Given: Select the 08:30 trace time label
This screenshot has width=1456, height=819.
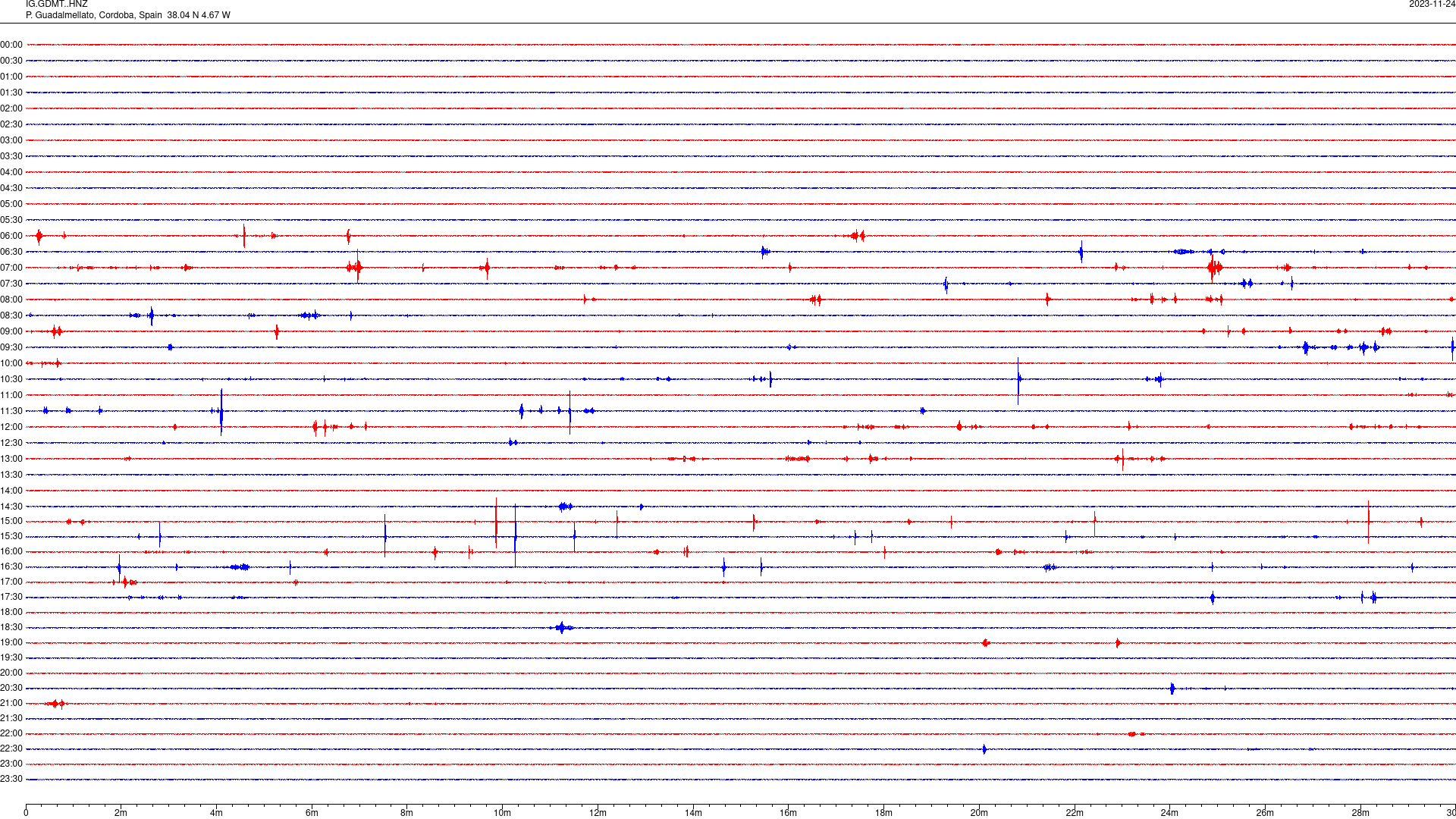Looking at the screenshot, I should pos(11,316).
